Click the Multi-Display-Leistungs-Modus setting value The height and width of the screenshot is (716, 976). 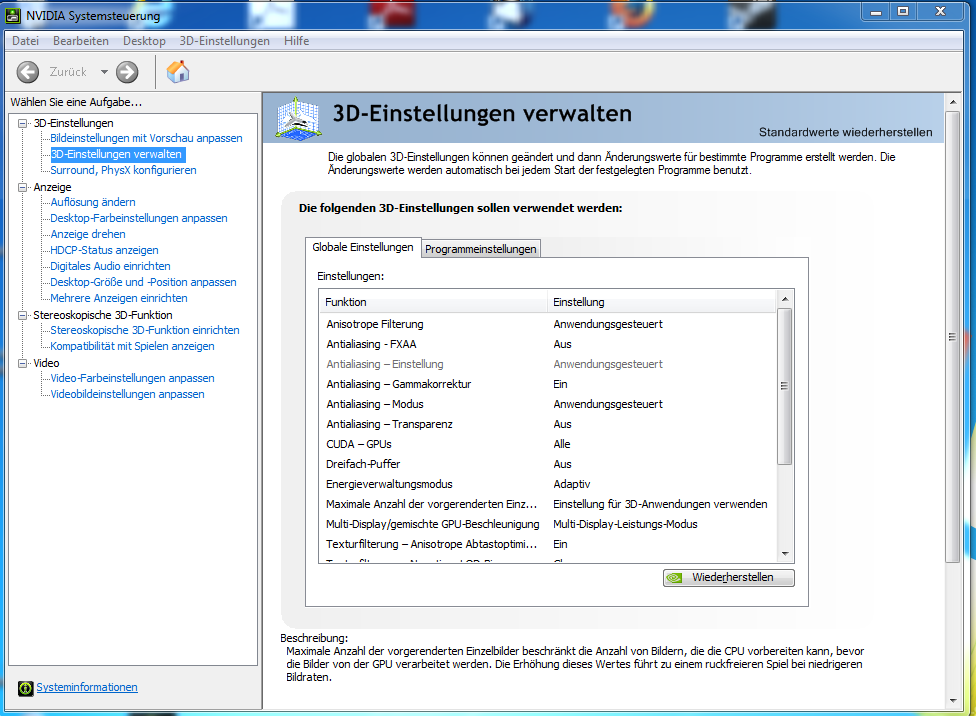point(625,524)
